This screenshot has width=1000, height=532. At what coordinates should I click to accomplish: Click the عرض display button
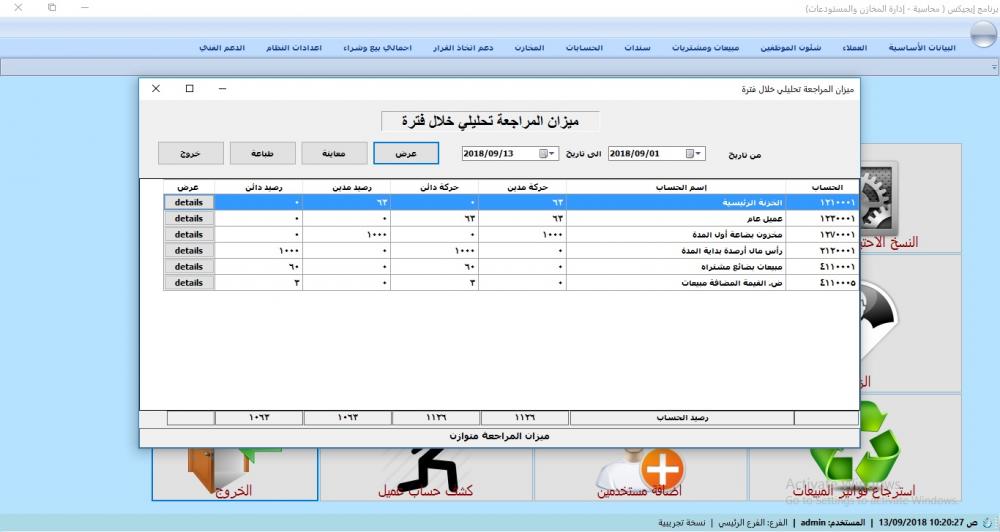[406, 154]
